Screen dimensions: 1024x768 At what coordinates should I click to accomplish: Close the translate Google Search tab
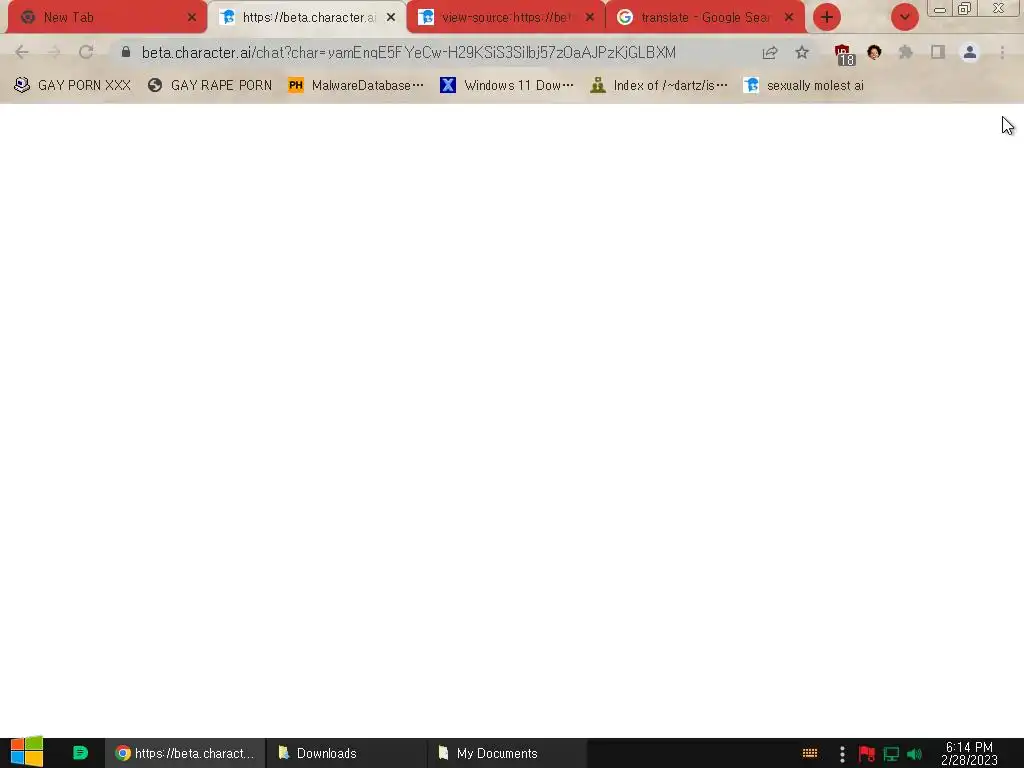point(789,18)
